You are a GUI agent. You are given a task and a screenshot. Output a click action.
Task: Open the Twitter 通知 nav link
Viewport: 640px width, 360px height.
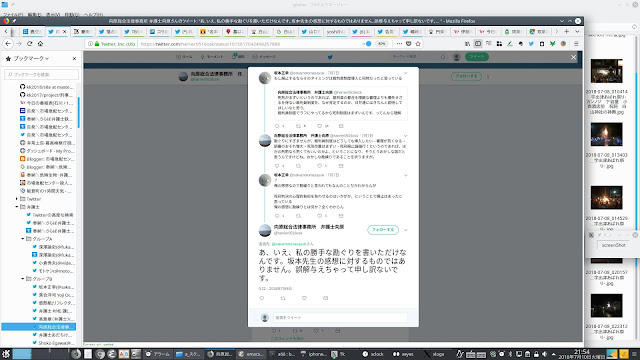coord(238,57)
